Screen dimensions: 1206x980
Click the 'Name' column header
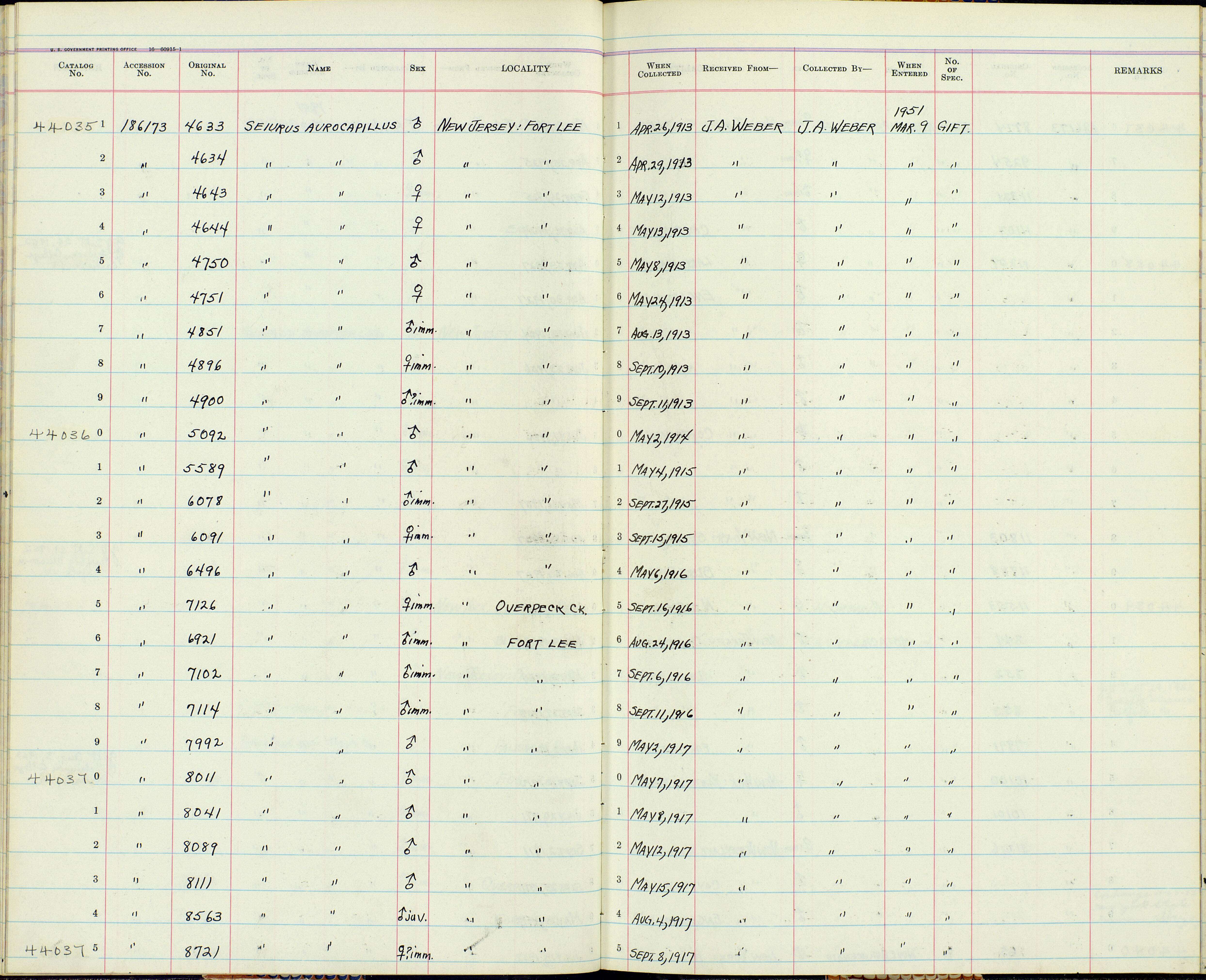(319, 68)
